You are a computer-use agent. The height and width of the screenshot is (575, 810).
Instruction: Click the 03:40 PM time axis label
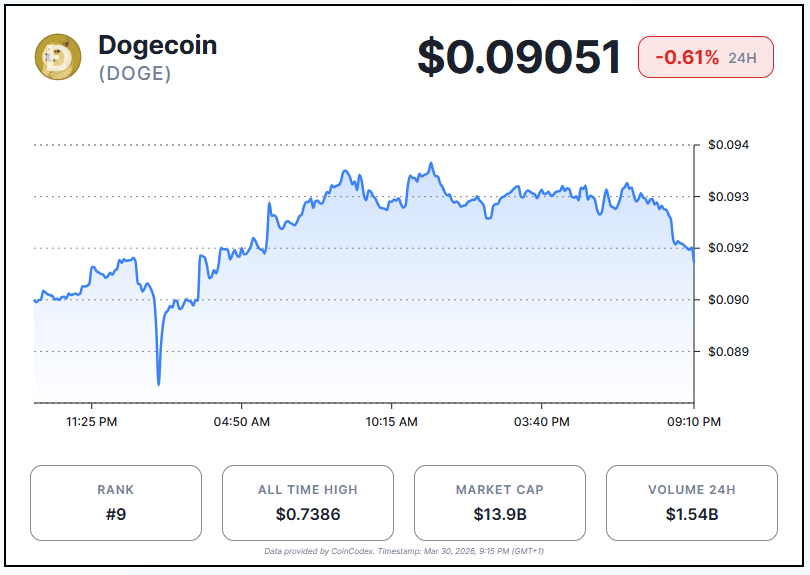coord(541,422)
